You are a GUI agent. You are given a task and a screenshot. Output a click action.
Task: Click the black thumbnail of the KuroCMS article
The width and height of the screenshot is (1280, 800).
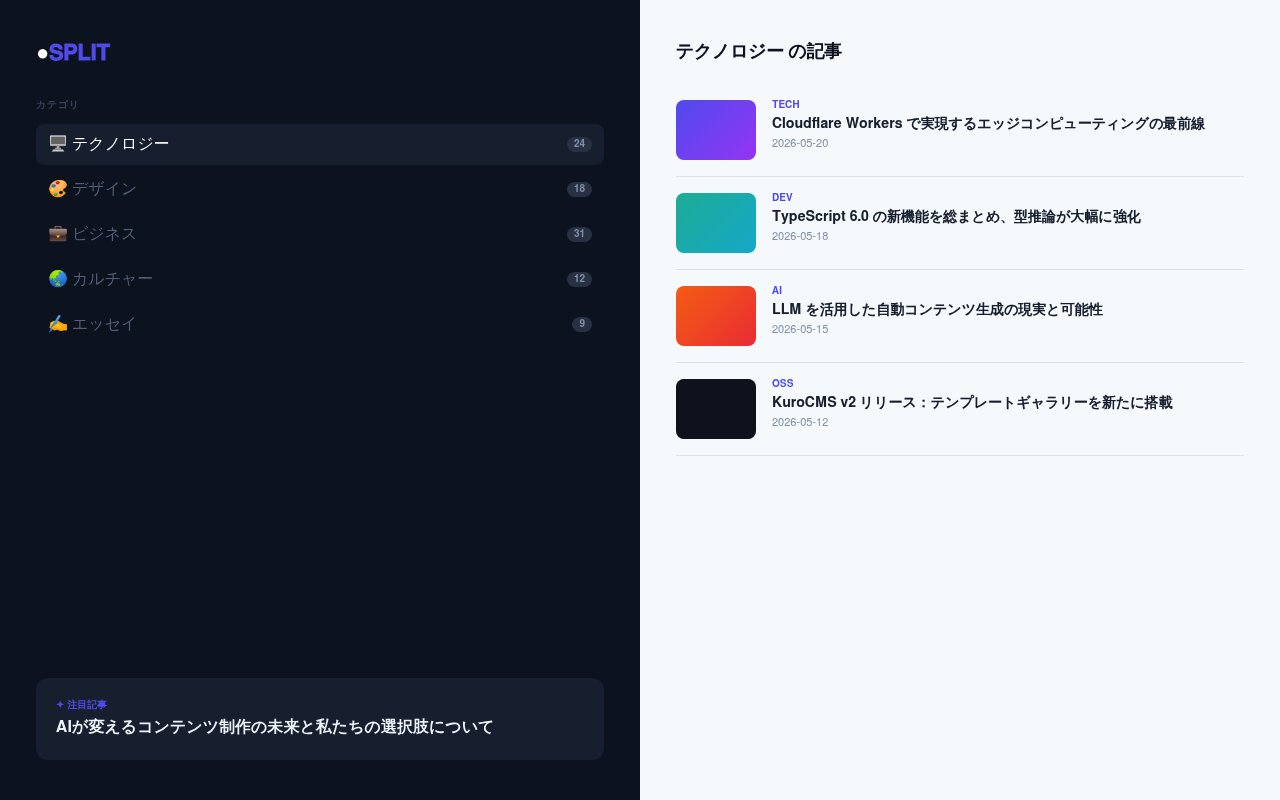[x=716, y=409]
